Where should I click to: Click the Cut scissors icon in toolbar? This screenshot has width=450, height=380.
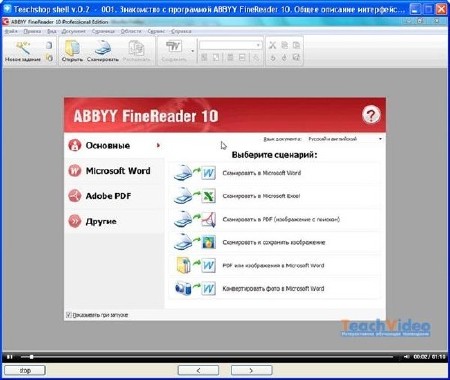click(x=273, y=45)
